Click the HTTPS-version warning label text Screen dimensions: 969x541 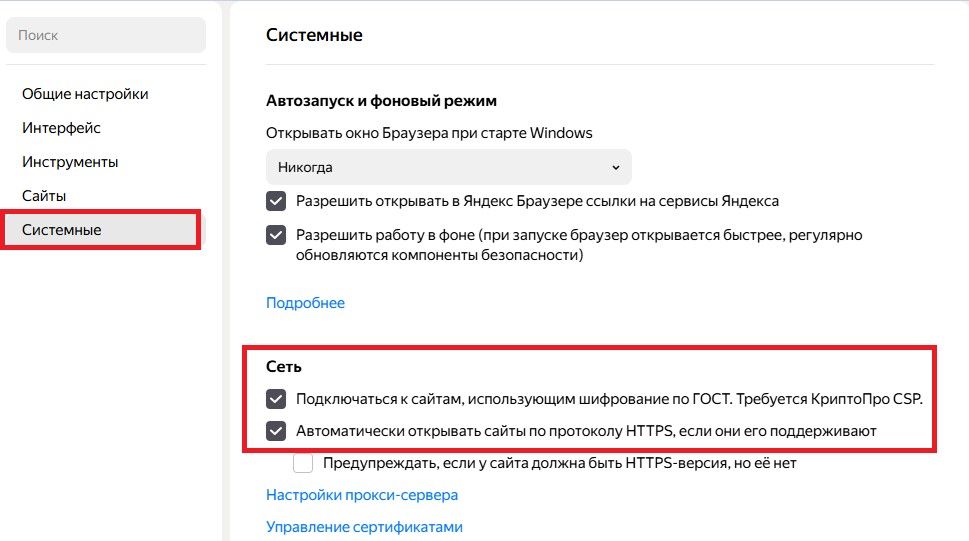click(560, 463)
